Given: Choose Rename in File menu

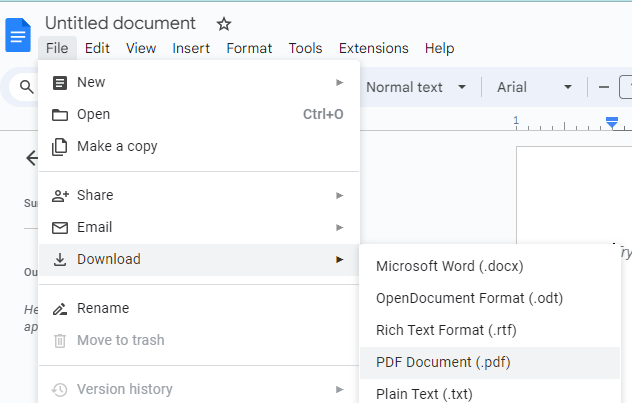Looking at the screenshot, I should (199, 309).
